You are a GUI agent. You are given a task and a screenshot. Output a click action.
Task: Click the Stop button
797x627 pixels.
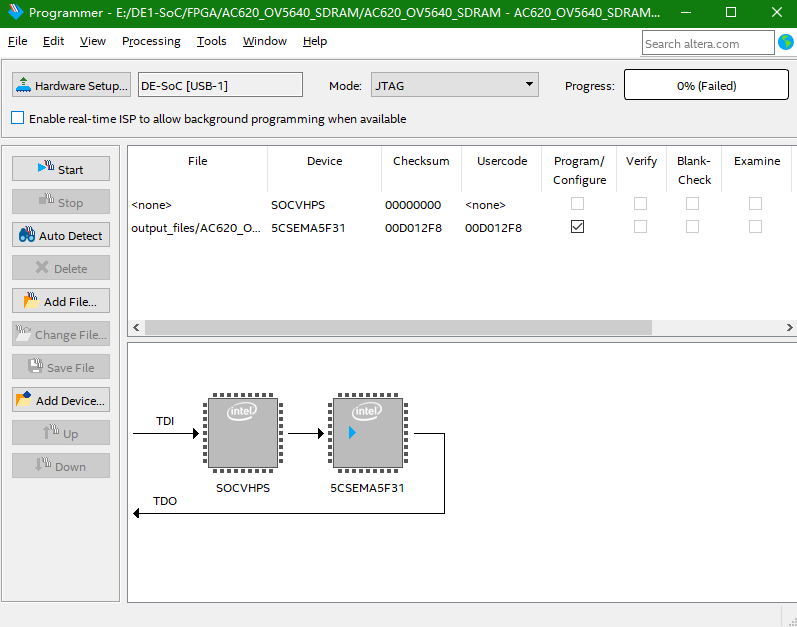(61, 202)
